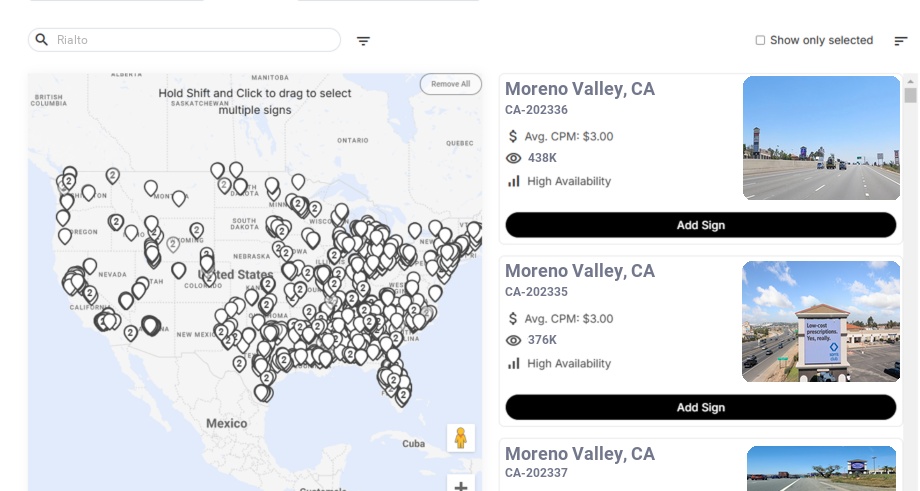
Task: Click the search magnifier icon
Action: pyautogui.click(x=42, y=40)
